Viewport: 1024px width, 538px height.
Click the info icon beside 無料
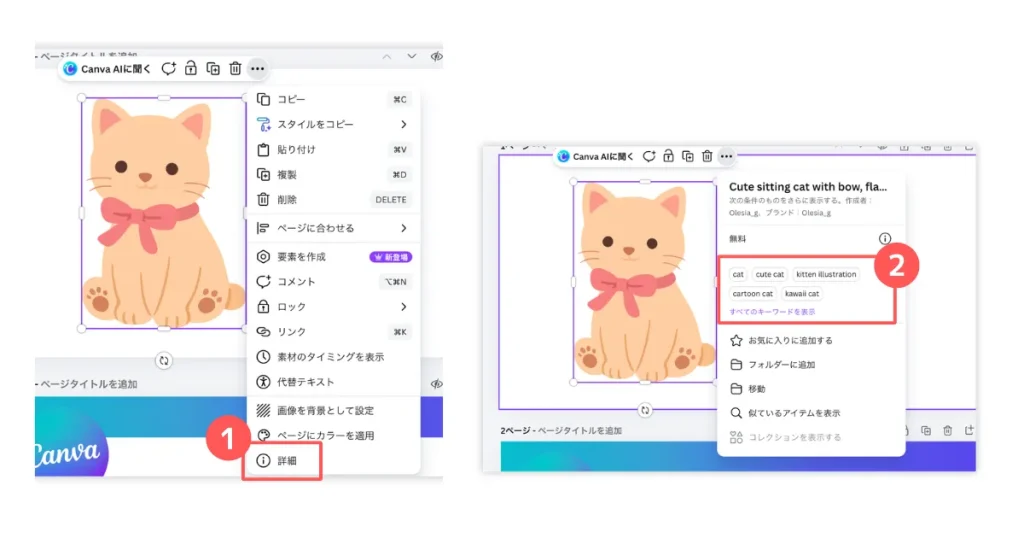coord(885,239)
